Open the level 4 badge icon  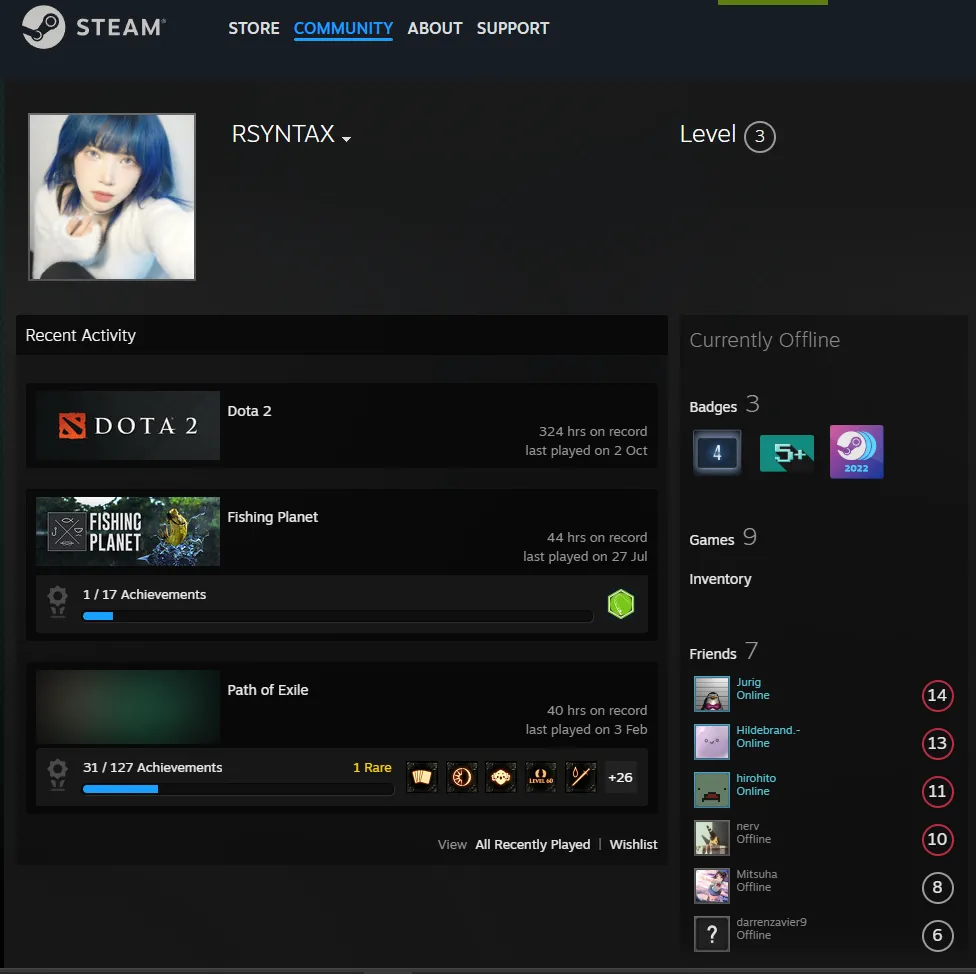click(x=716, y=452)
